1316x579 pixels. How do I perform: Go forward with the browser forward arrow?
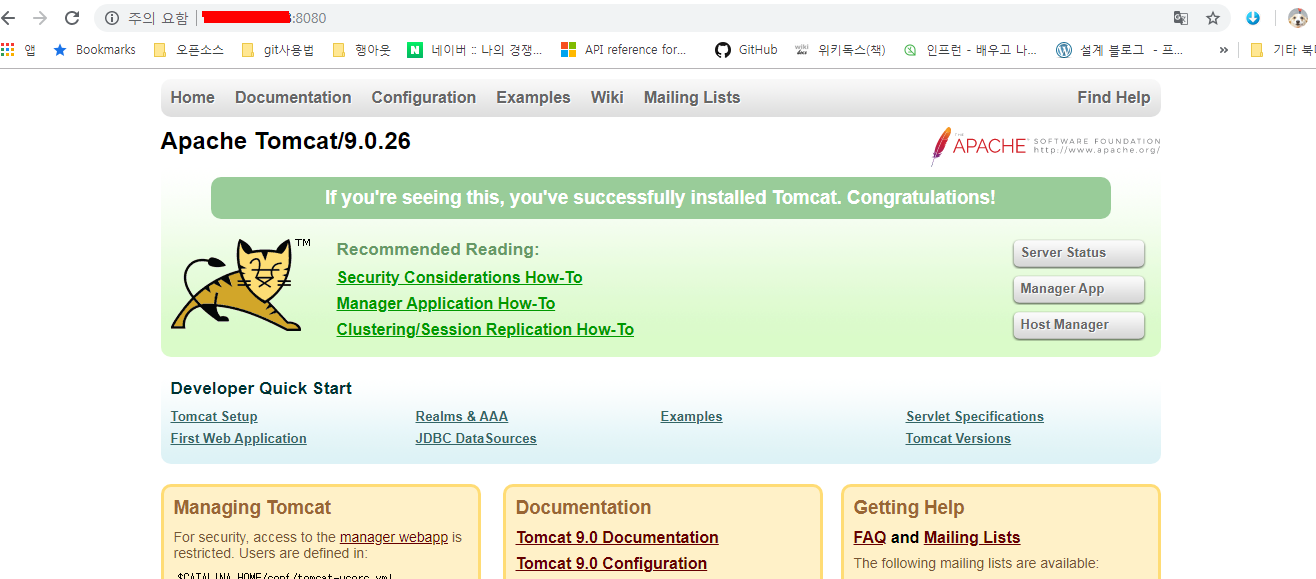(x=40, y=18)
